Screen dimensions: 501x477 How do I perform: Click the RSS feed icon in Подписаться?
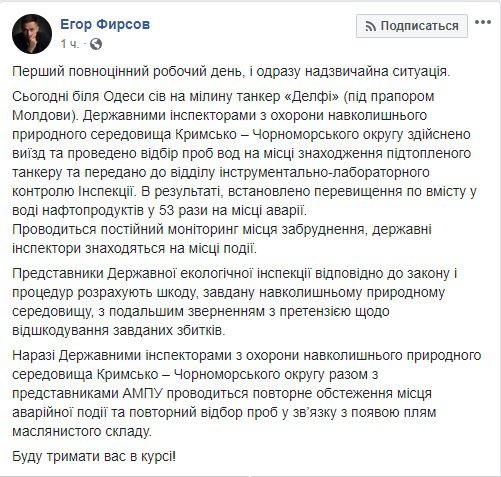pos(371,26)
